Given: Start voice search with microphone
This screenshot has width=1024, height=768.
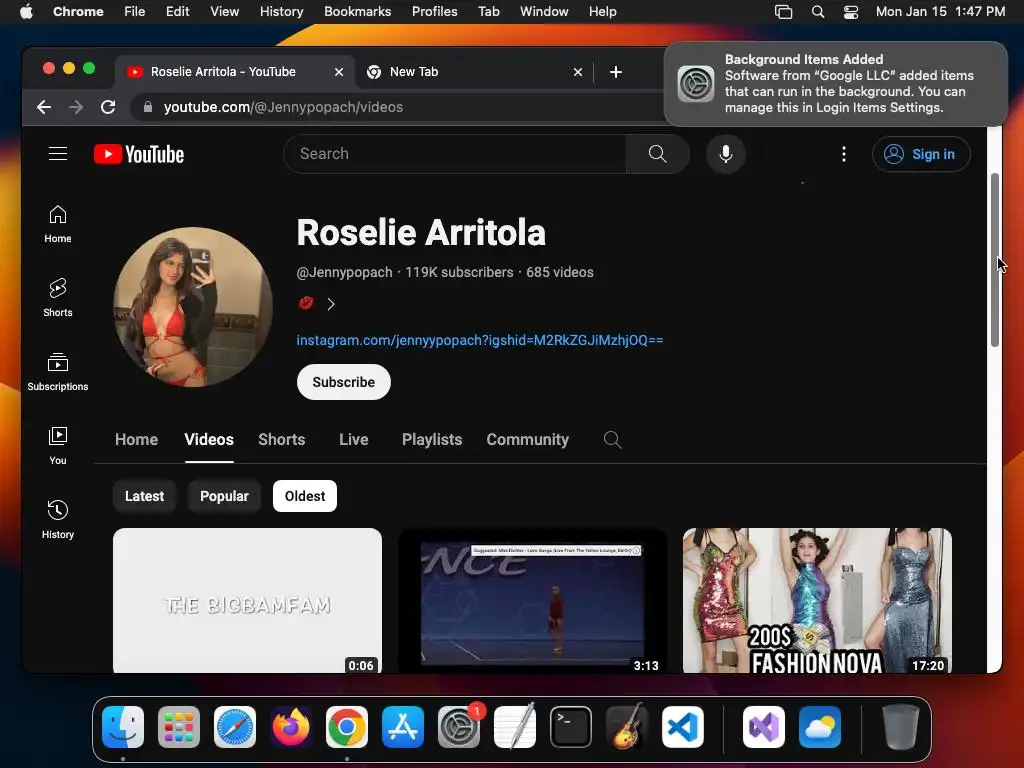Looking at the screenshot, I should coord(726,154).
